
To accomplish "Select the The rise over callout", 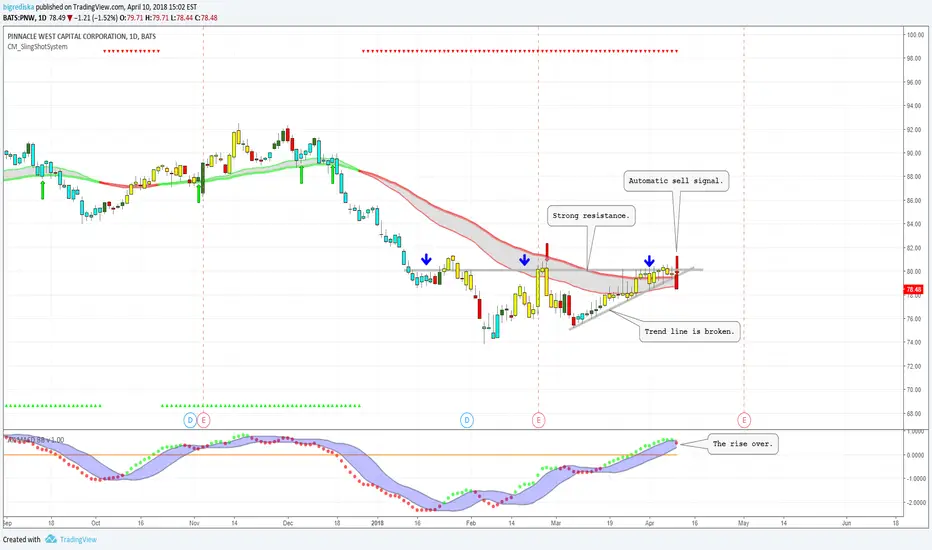I will (x=742, y=444).
